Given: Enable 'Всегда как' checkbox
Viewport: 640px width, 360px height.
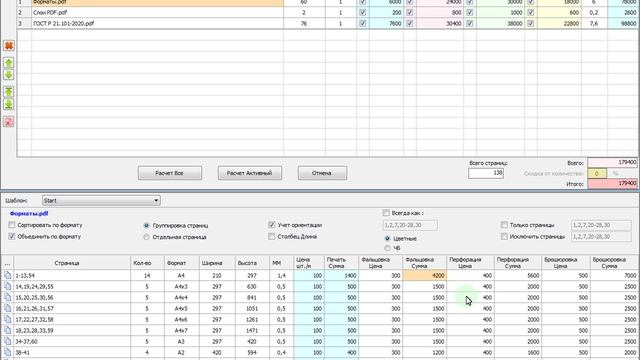Looking at the screenshot, I should [x=386, y=213].
